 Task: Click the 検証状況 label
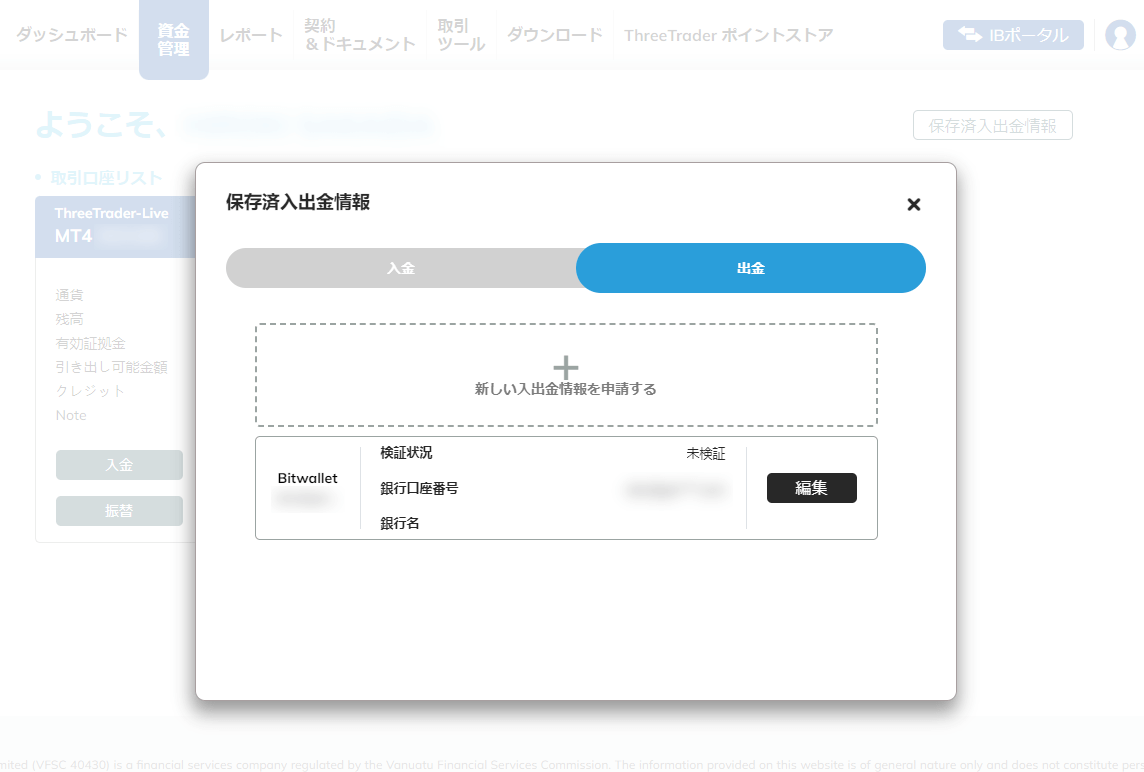[x=406, y=452]
